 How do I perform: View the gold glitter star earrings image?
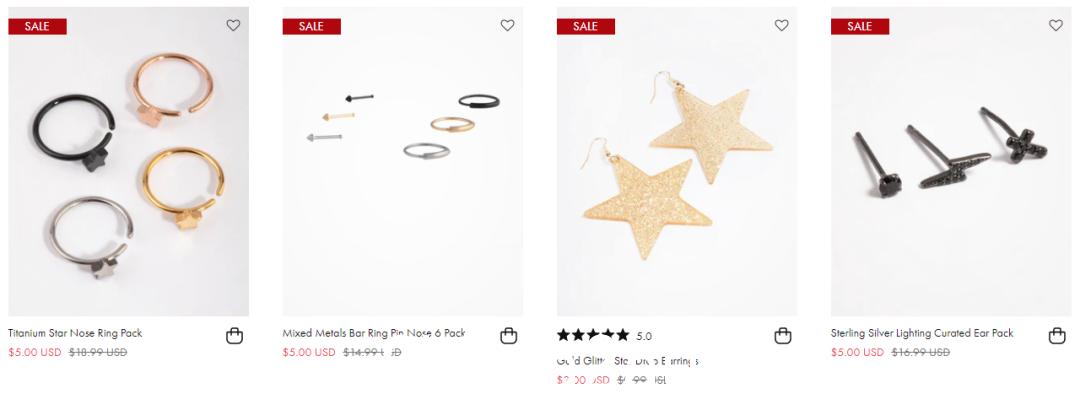[x=677, y=162]
